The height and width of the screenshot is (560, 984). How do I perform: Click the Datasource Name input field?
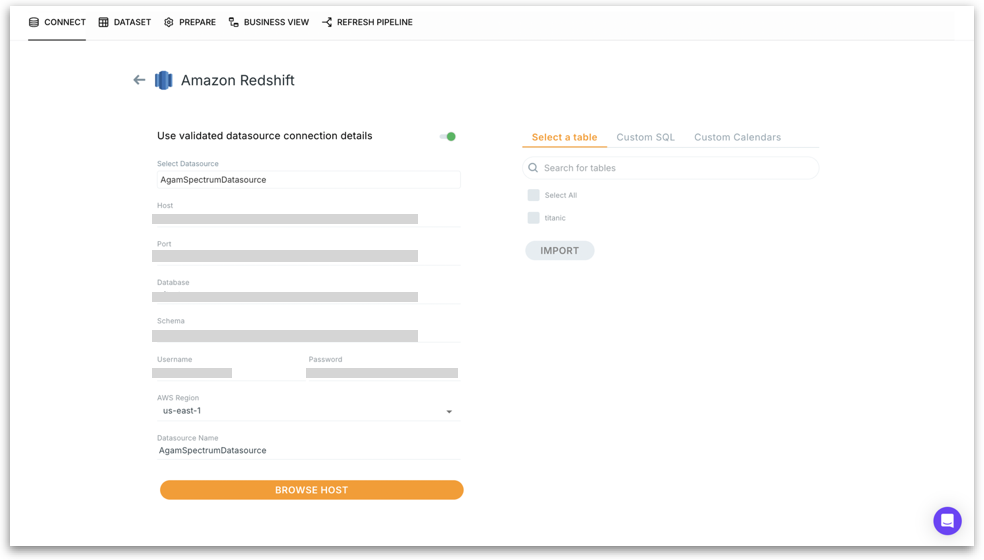[x=308, y=450]
